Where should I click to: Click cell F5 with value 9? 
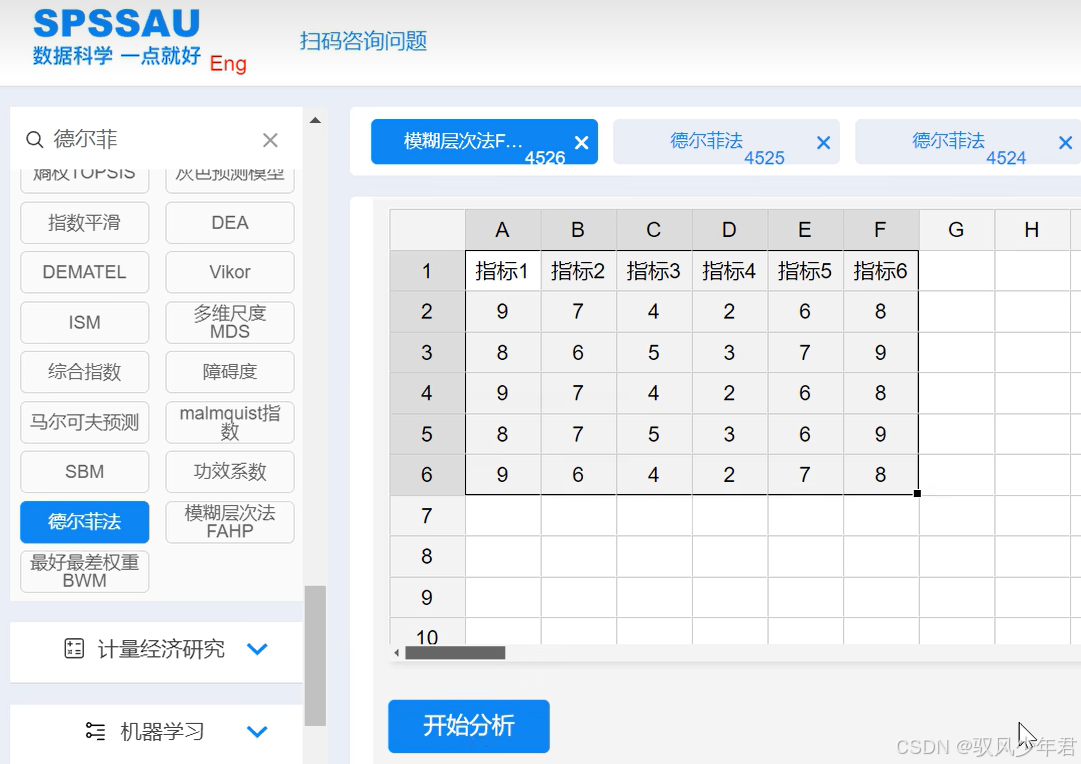pyautogui.click(x=880, y=434)
